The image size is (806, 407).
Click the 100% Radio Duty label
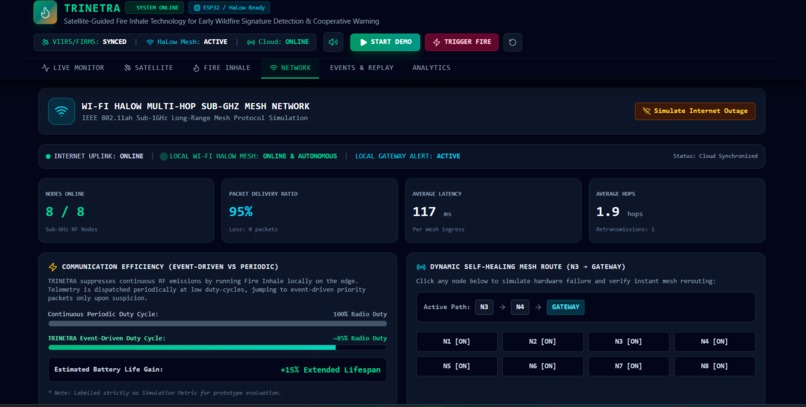tap(360, 314)
